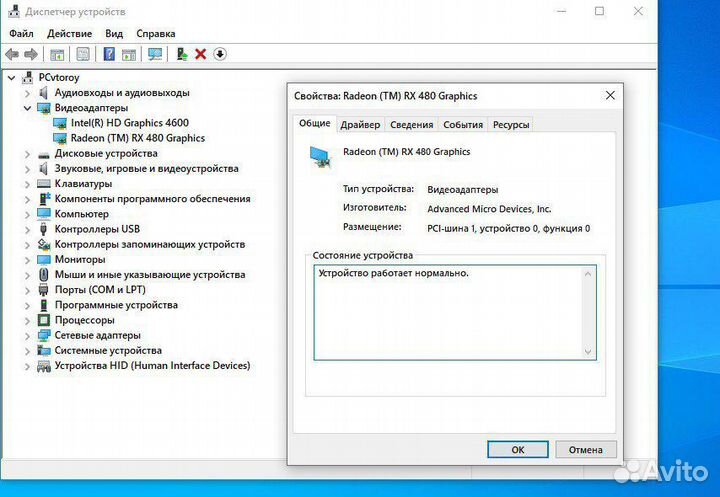Click the Advanced Micro Devices, Inc. value
The height and width of the screenshot is (497, 720).
point(489,209)
